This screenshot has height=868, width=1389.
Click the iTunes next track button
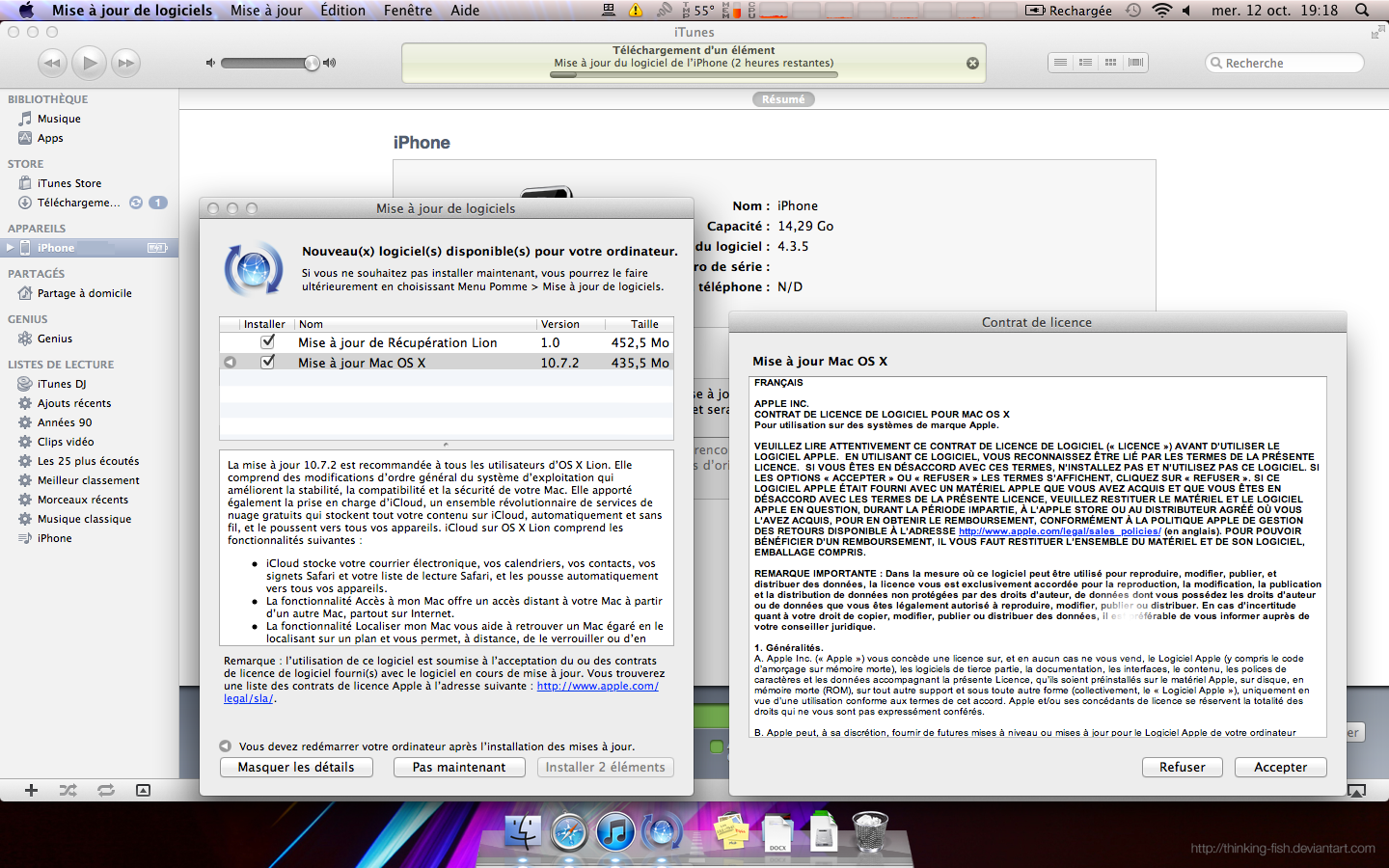125,63
